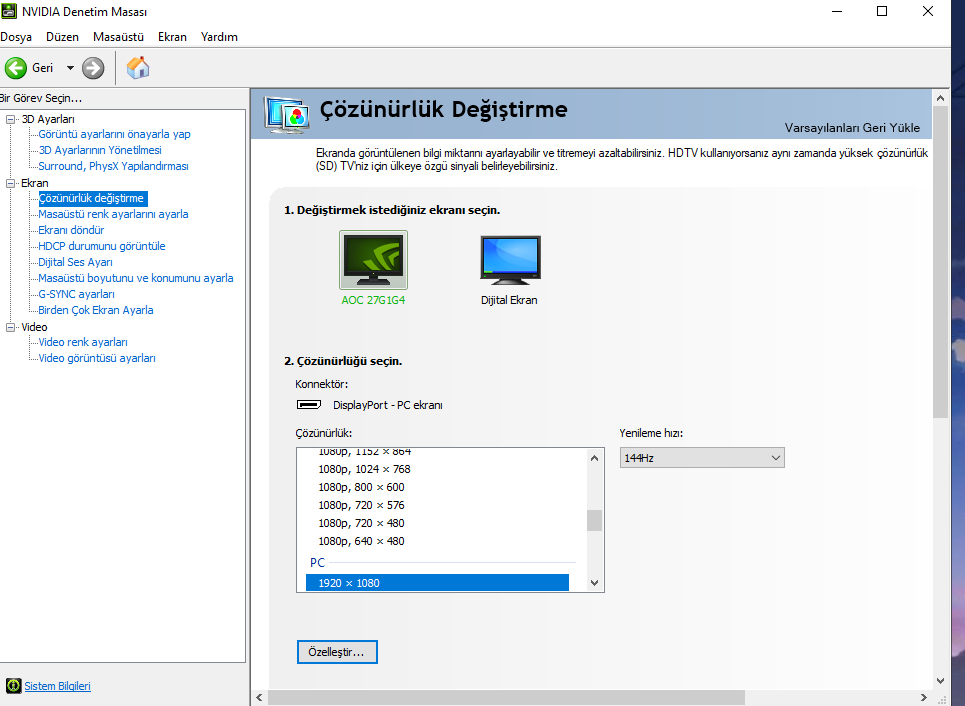Select Çözünürlük değiştirme tree item
The height and width of the screenshot is (706, 965).
coord(92,198)
